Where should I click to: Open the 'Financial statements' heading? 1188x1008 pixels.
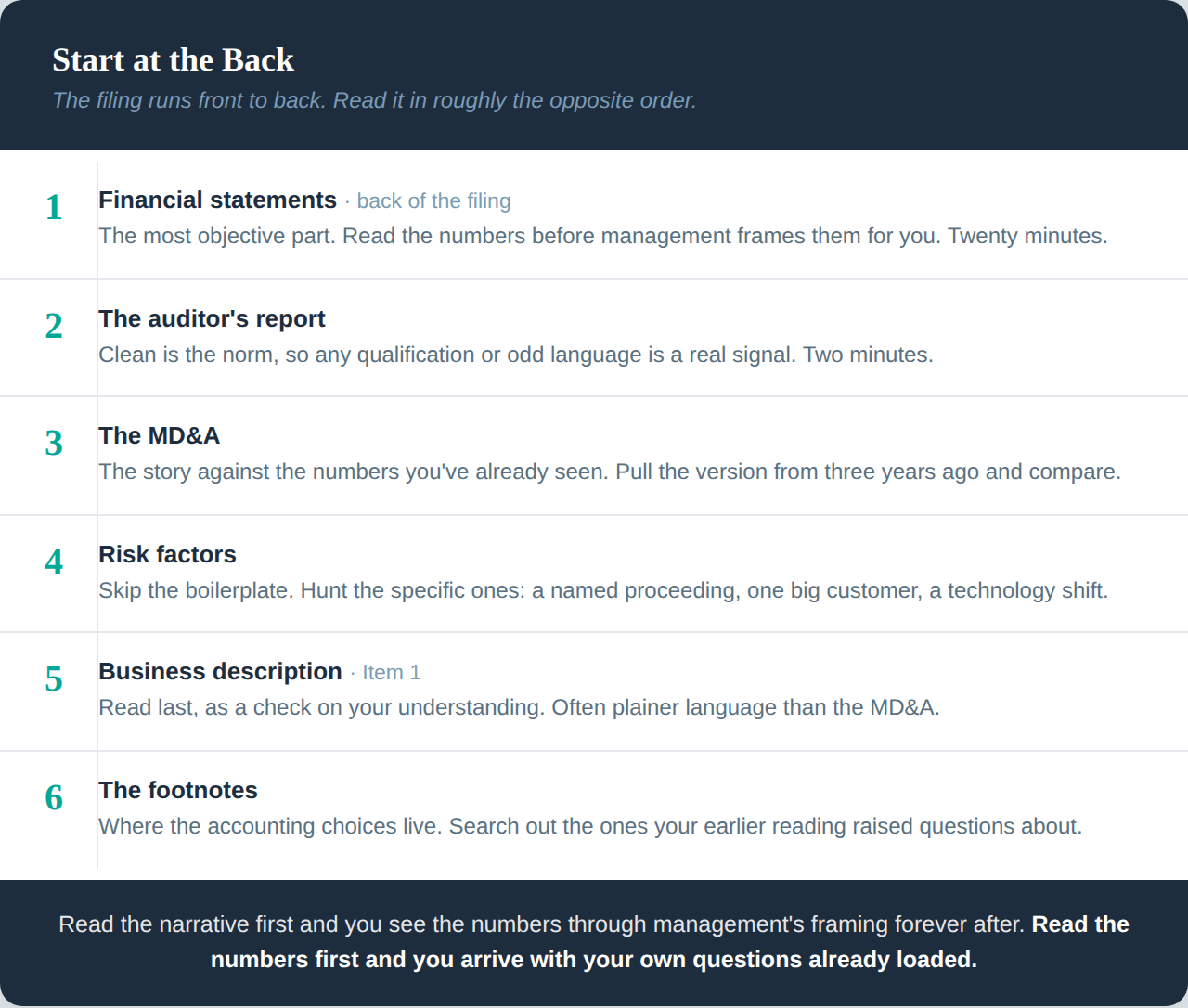[x=217, y=200]
